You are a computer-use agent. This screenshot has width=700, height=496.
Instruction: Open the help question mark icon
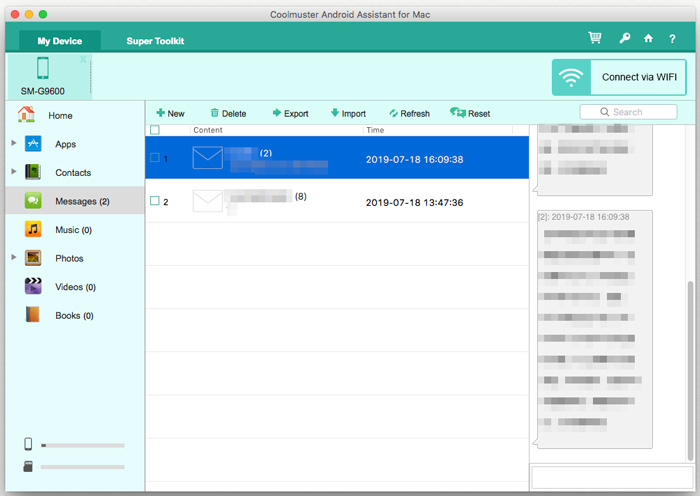(x=672, y=39)
